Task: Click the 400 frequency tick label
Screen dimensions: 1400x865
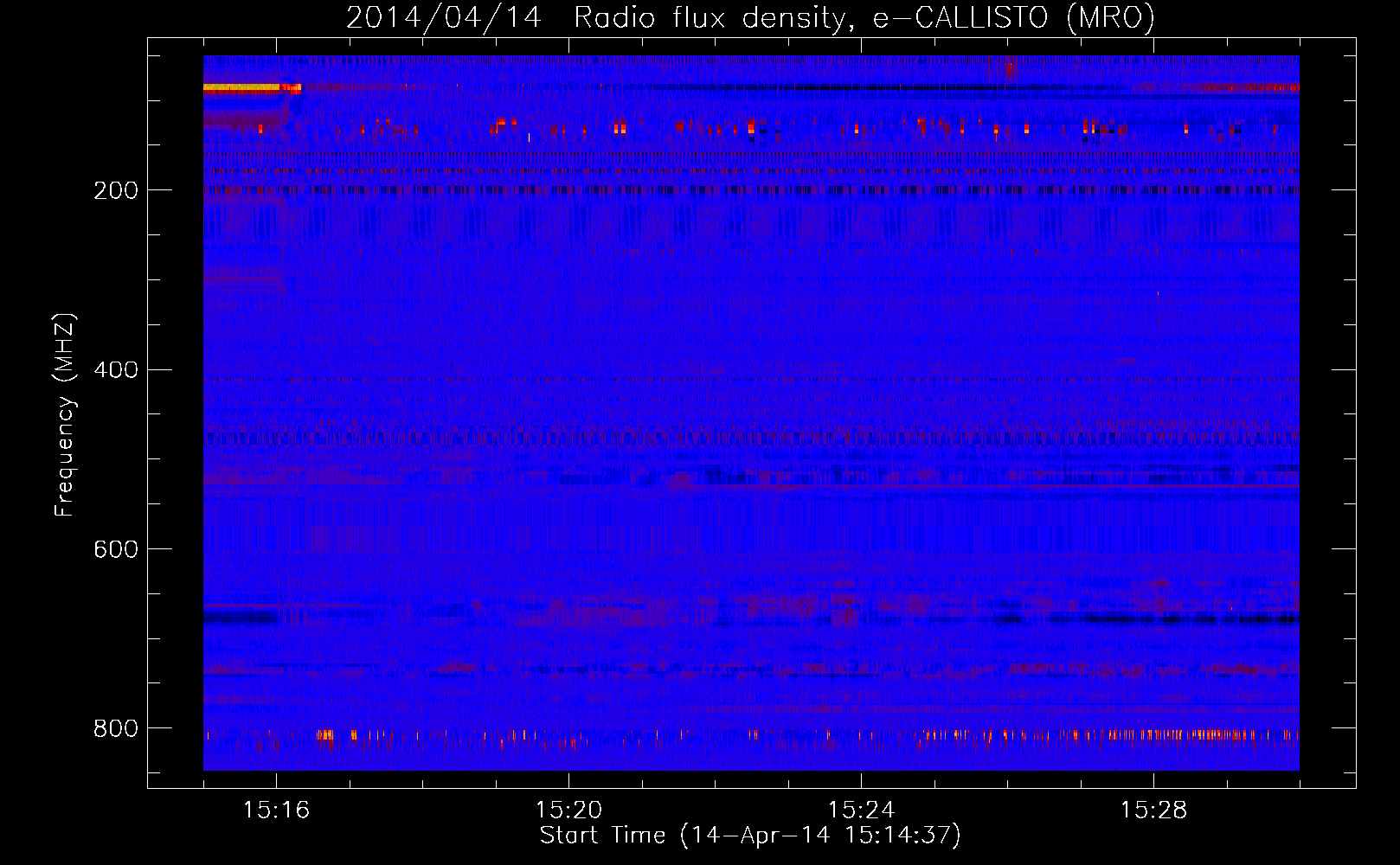Action: click(x=116, y=370)
